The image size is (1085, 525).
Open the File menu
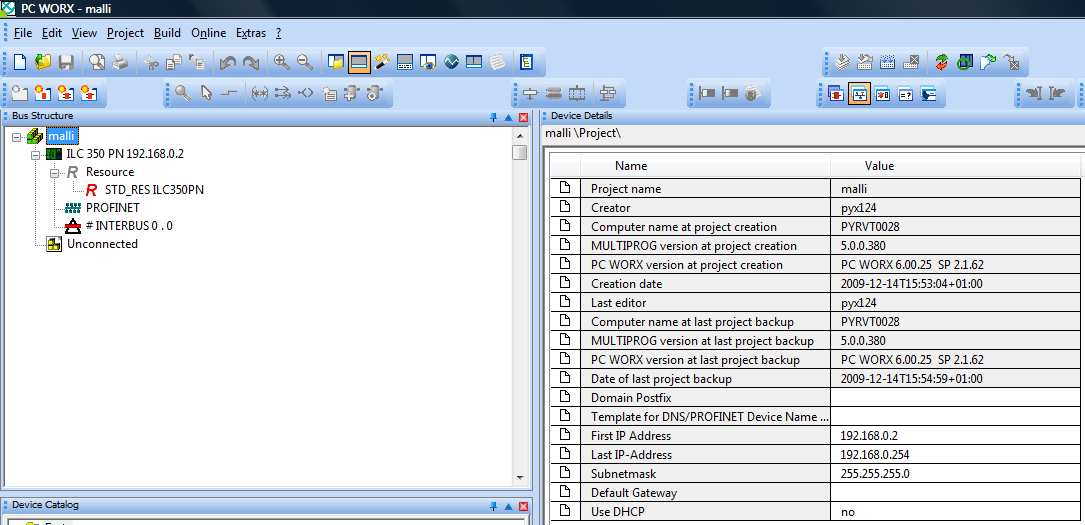tap(23, 33)
